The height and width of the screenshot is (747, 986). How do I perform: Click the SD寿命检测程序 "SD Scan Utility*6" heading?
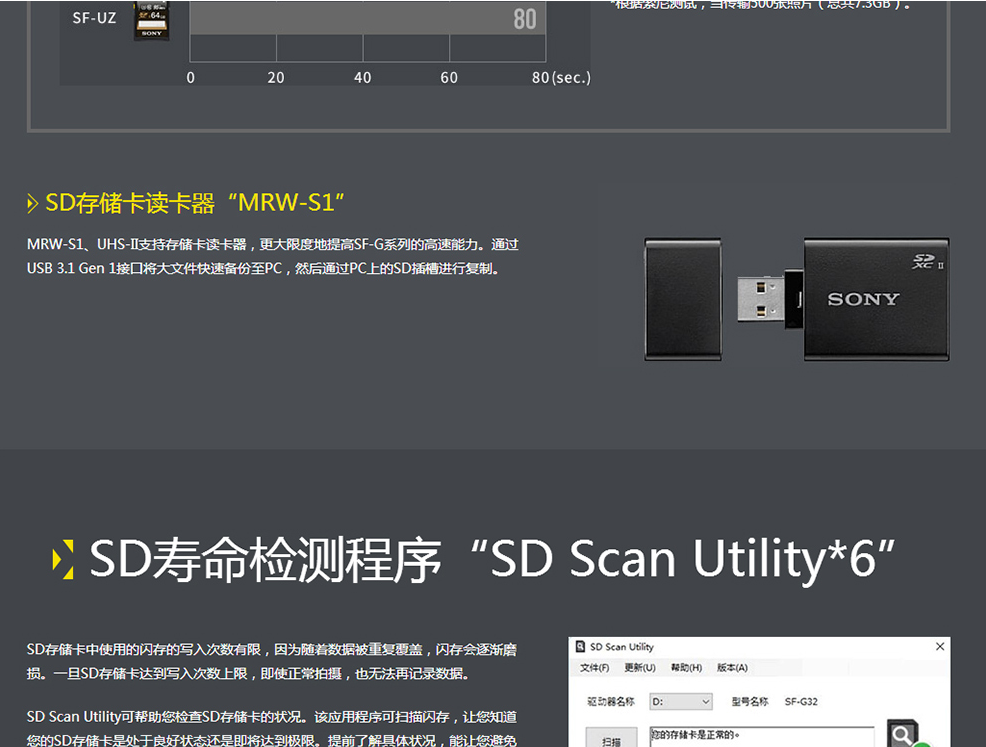point(492,559)
